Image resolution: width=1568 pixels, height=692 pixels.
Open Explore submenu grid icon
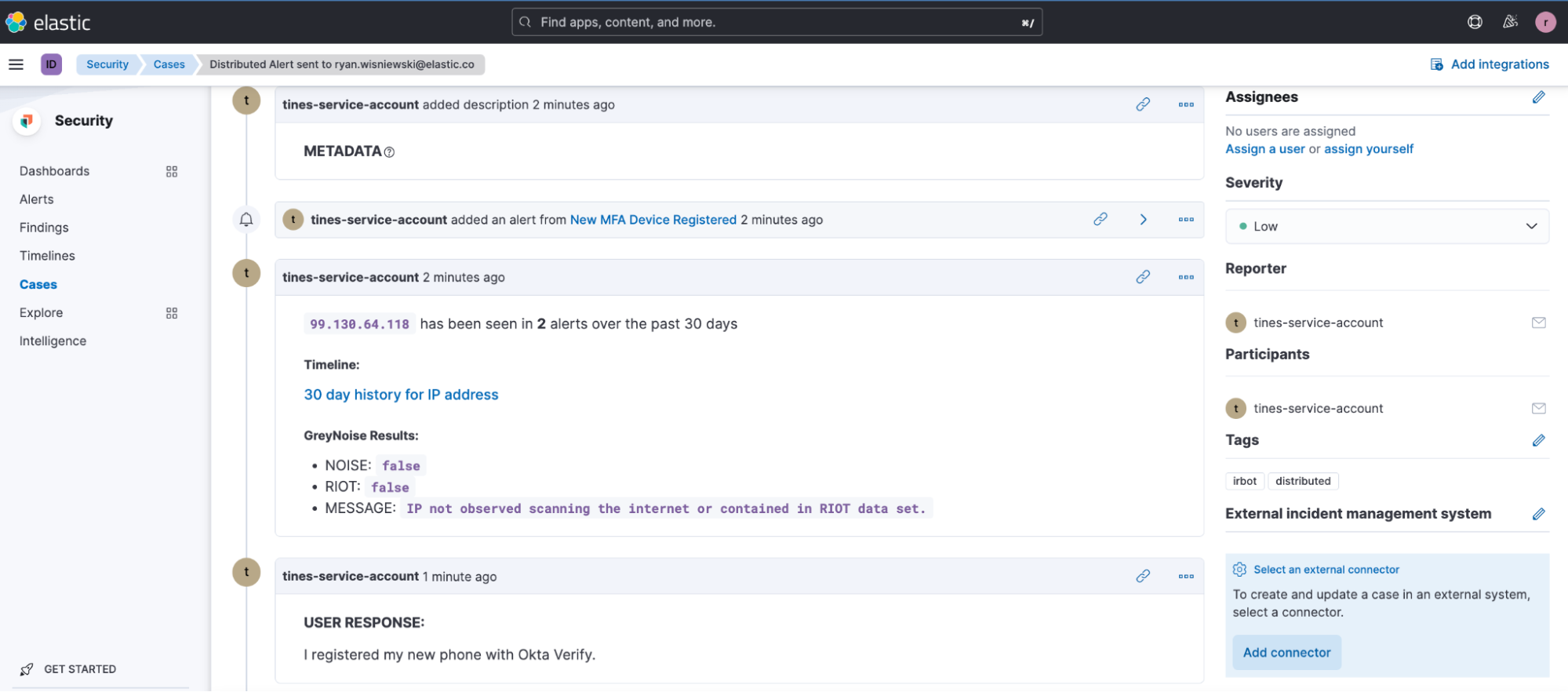(172, 313)
